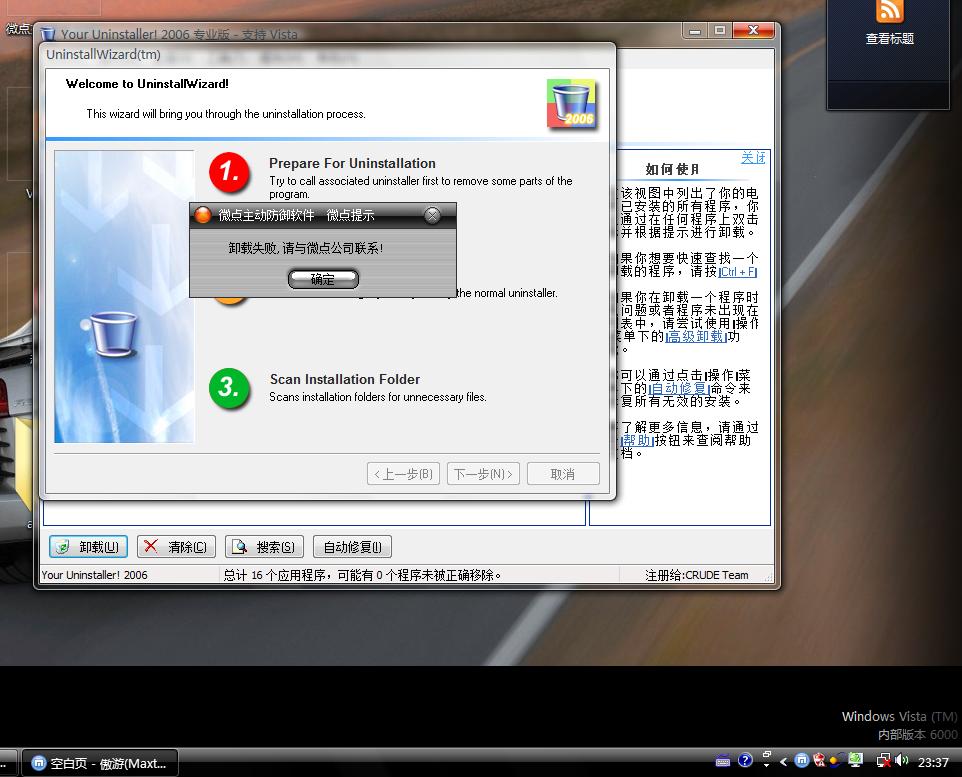Click the Maxthon icon in the system tray
Image resolution: width=962 pixels, height=777 pixels.
click(801, 761)
